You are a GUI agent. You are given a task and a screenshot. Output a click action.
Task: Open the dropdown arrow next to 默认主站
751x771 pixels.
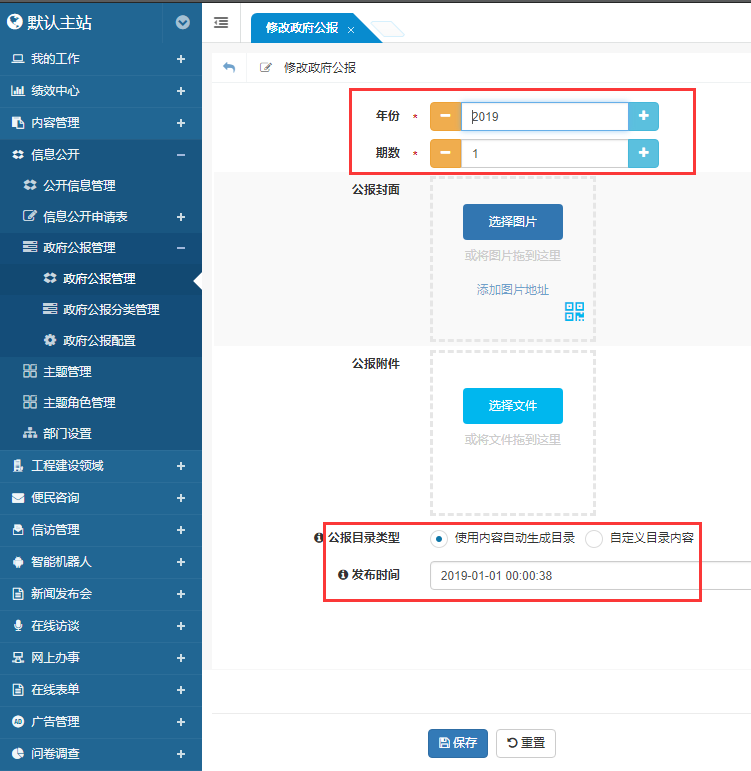pyautogui.click(x=182, y=22)
